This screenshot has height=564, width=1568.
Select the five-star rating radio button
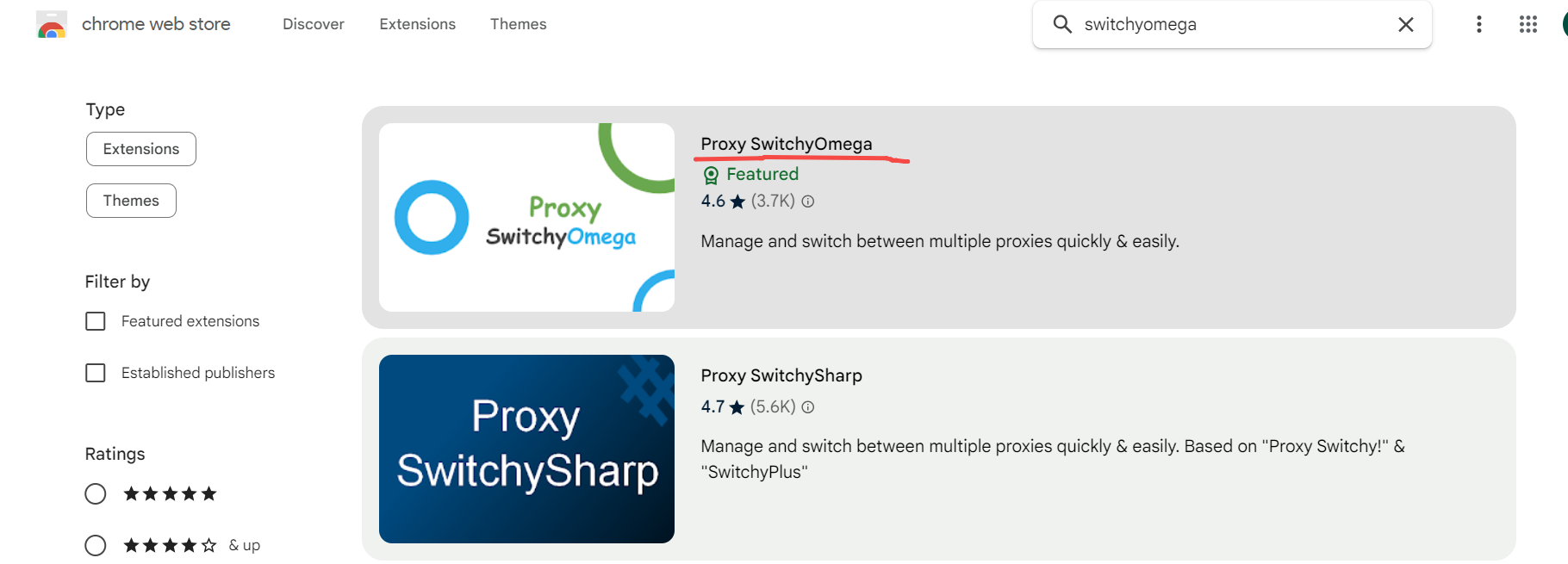coord(96,494)
